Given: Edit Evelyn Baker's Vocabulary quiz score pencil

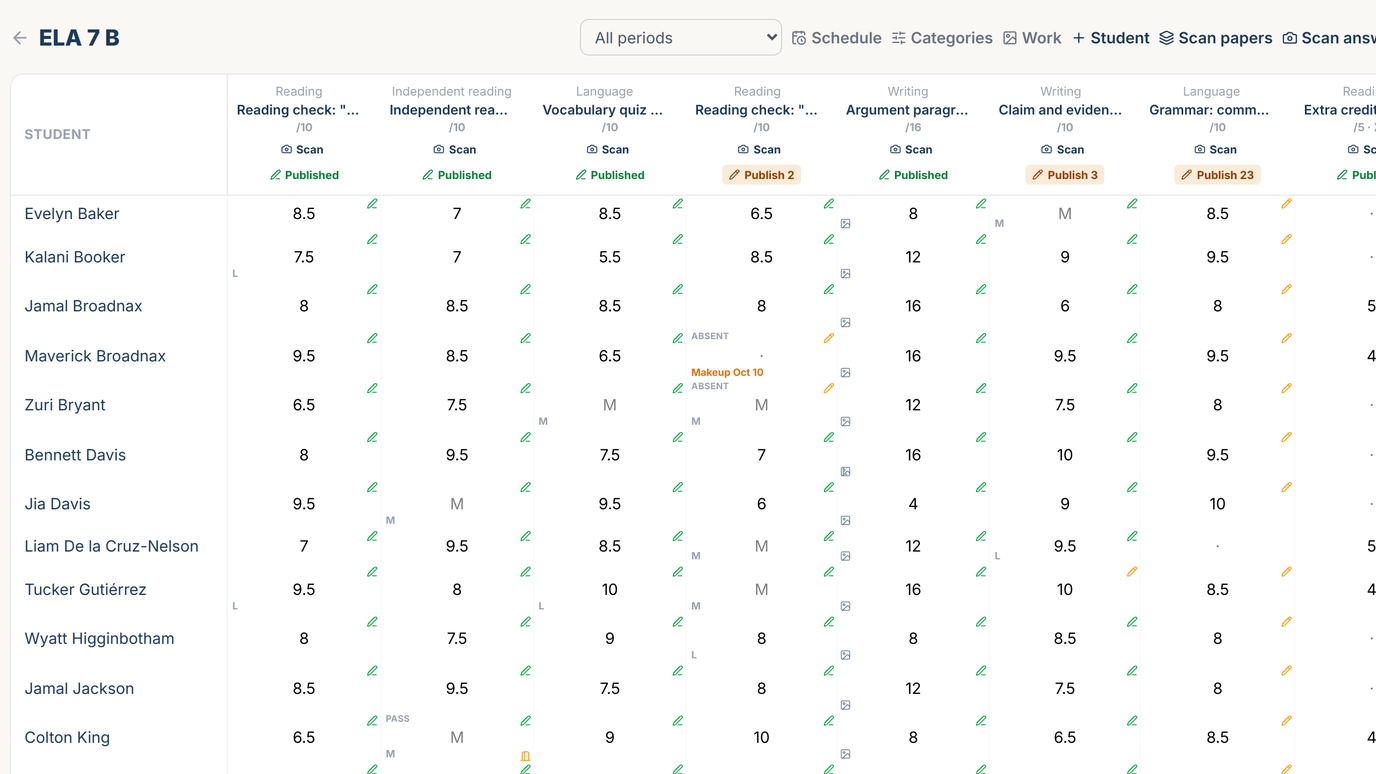Looking at the screenshot, I should coord(678,204).
